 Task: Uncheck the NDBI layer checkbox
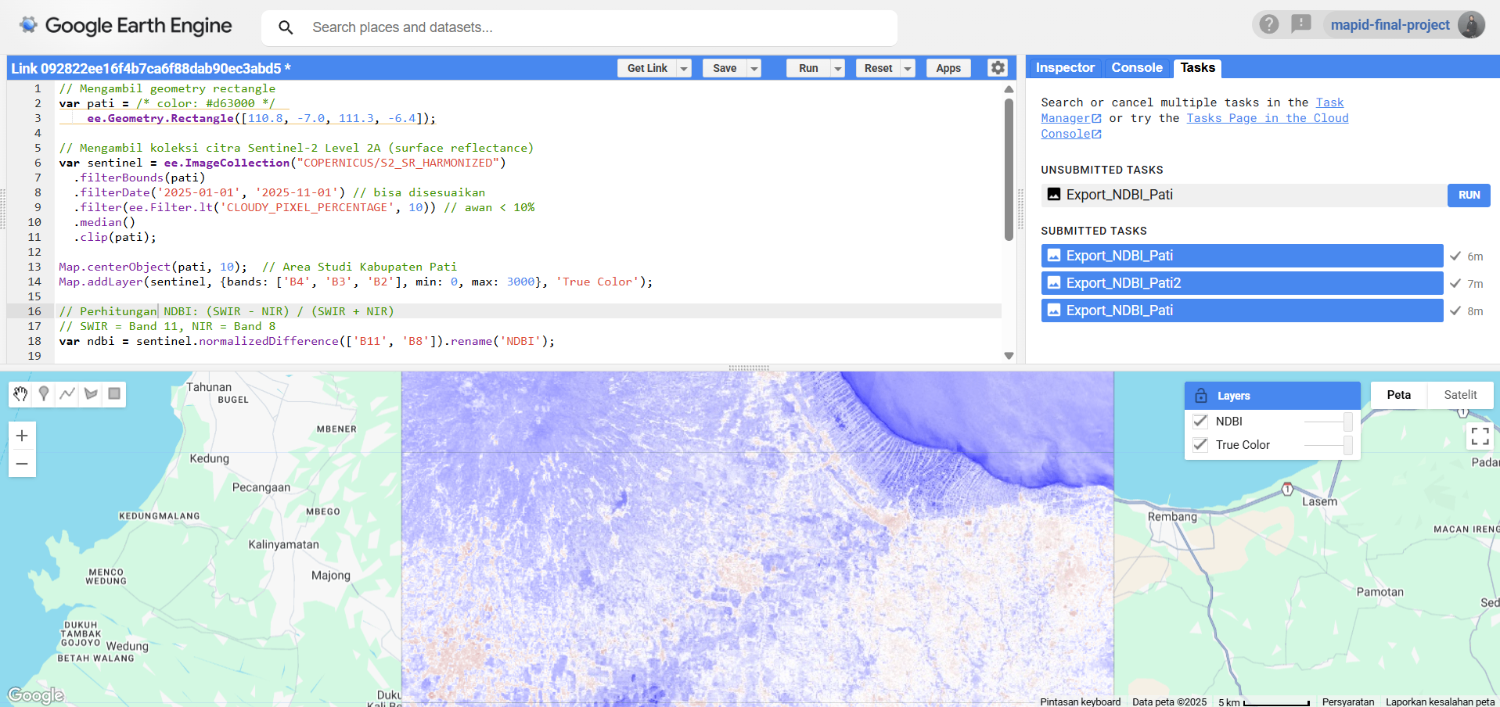pyautogui.click(x=1201, y=421)
